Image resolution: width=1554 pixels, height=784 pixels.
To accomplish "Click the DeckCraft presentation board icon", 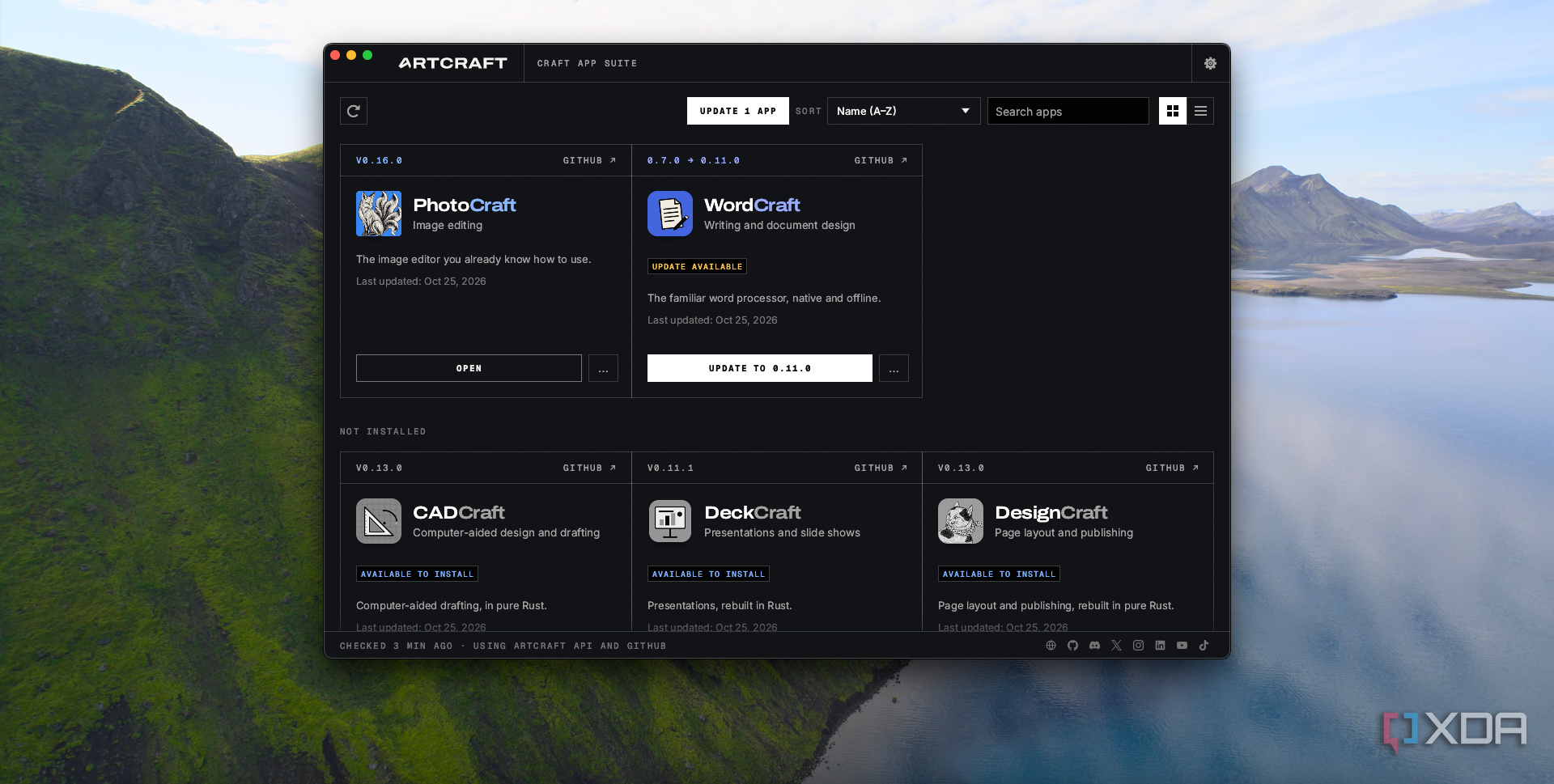I will [x=670, y=521].
